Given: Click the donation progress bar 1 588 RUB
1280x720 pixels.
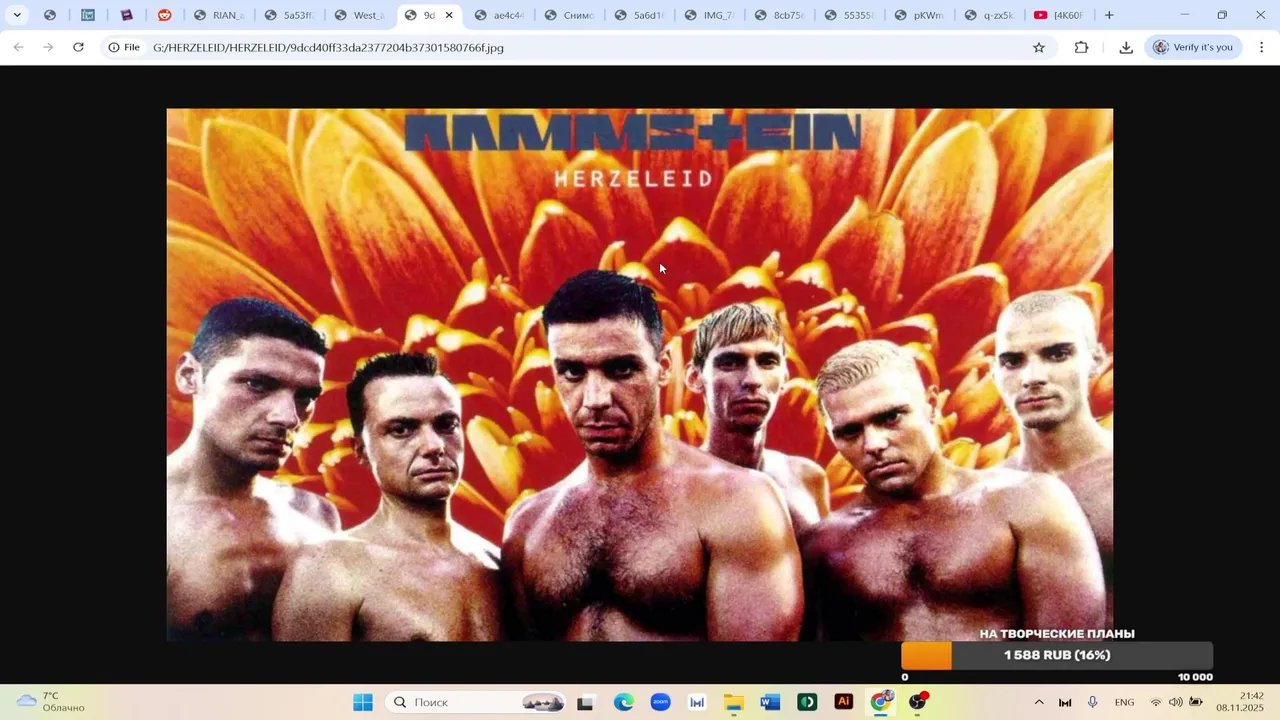Looking at the screenshot, I should coord(1057,655).
